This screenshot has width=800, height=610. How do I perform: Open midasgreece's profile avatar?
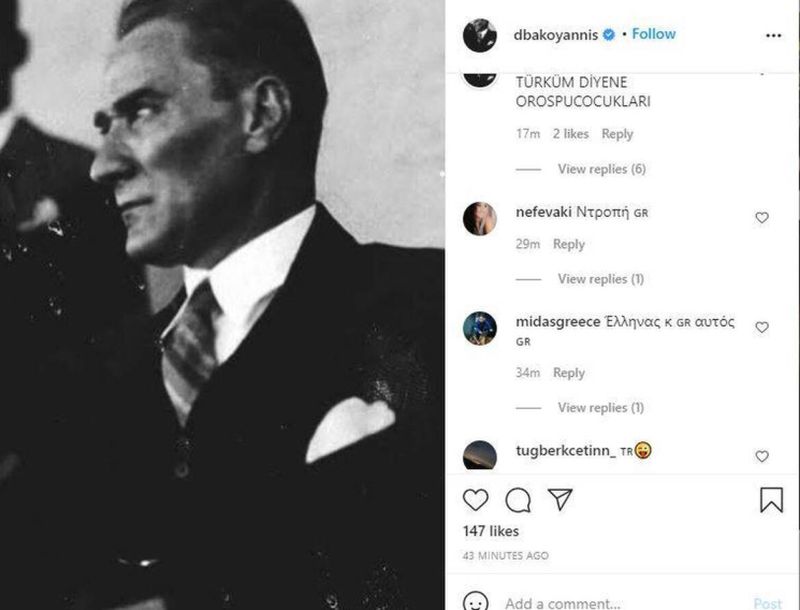coord(480,328)
